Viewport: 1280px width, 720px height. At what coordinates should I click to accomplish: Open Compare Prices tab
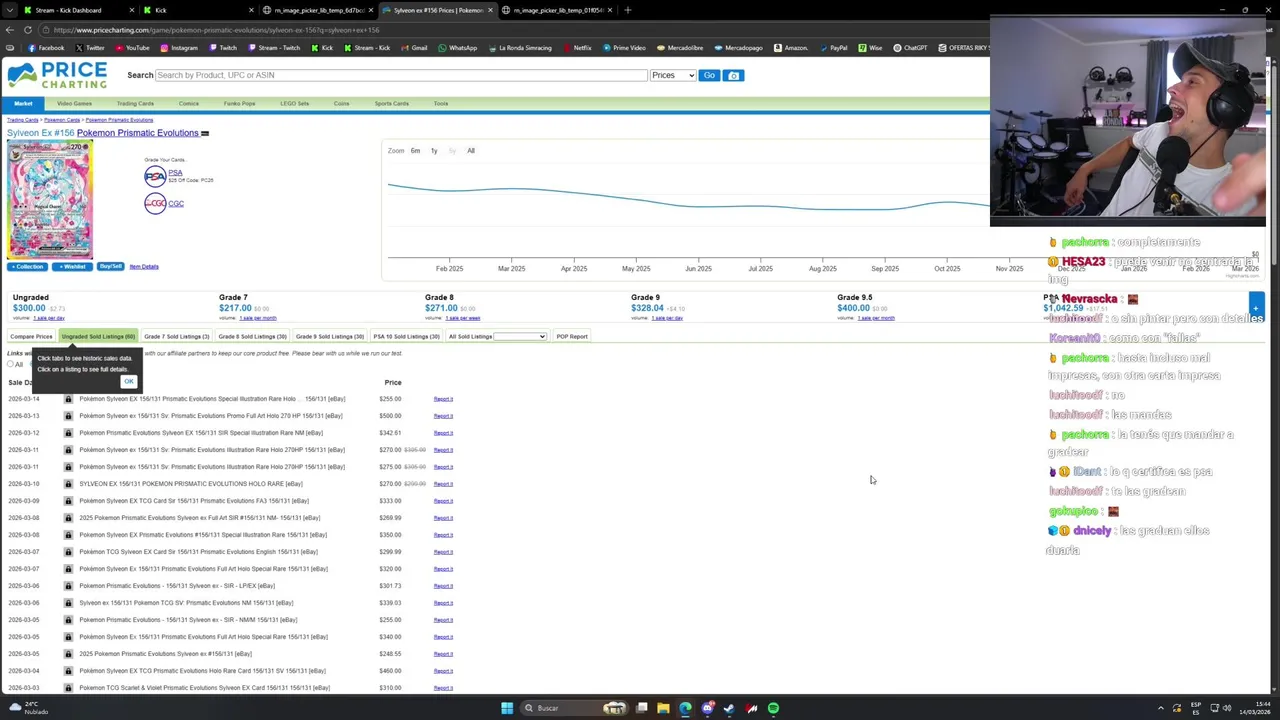(x=31, y=336)
